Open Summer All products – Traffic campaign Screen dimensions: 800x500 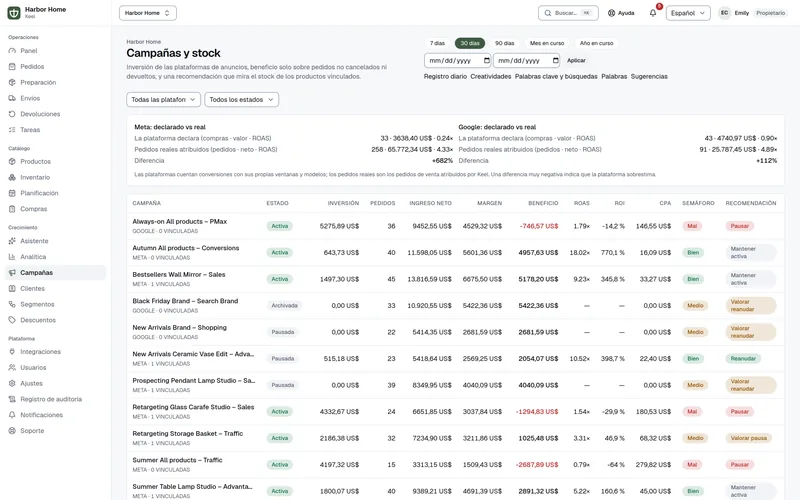[178, 460]
